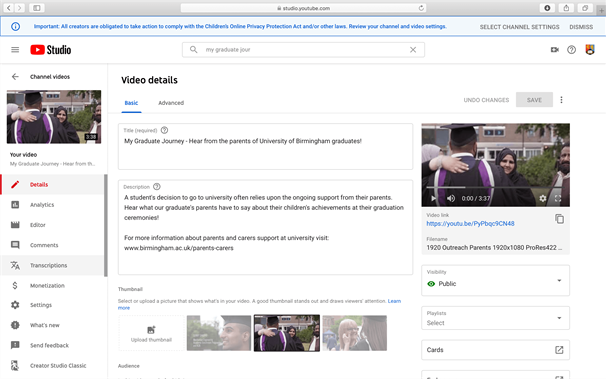
Task: Open Cards editor external link icon
Action: (559, 350)
